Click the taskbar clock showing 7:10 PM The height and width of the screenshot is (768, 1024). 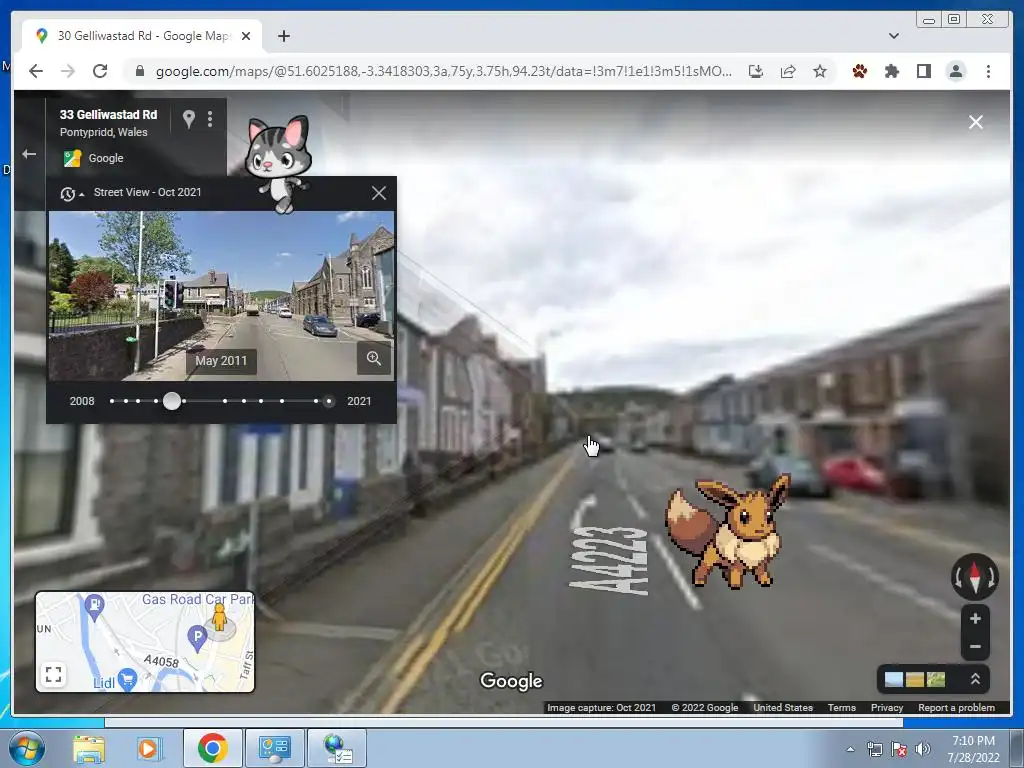point(973,749)
